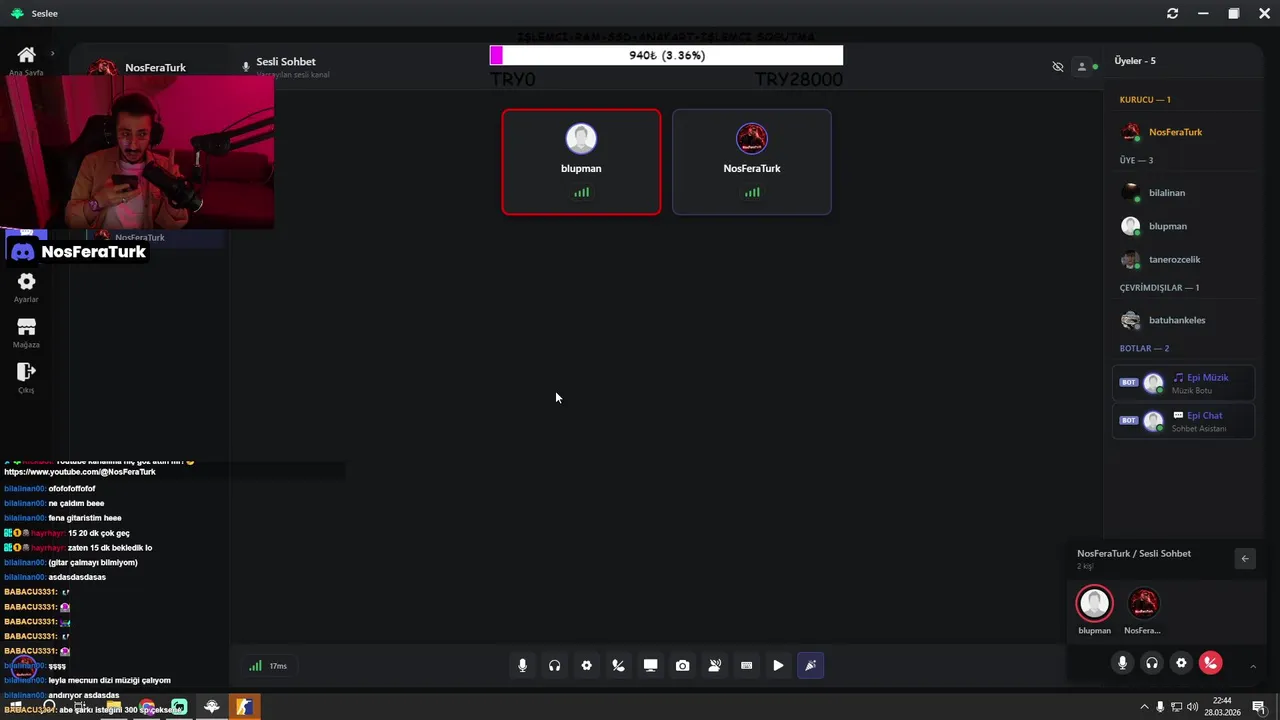Open voice settings gear in bottom toolbar
The image size is (1280, 720).
click(x=586, y=666)
